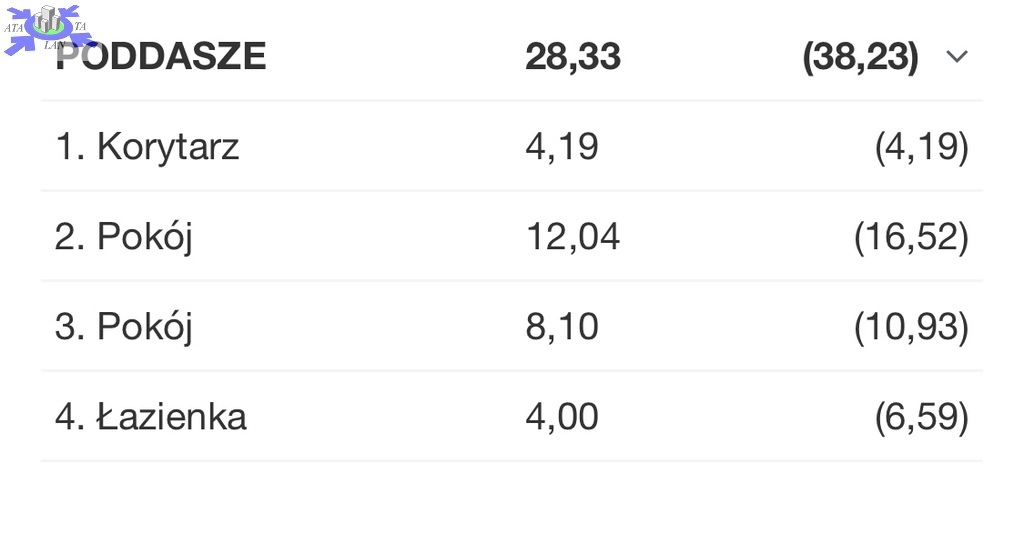The width and height of the screenshot is (1024, 544).
Task: Click the ATA LAN buildings logo
Action: click(47, 22)
